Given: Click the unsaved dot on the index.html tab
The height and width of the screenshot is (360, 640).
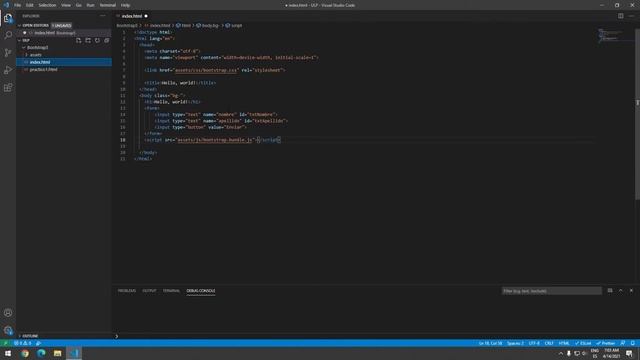Looking at the screenshot, I should [x=146, y=16].
